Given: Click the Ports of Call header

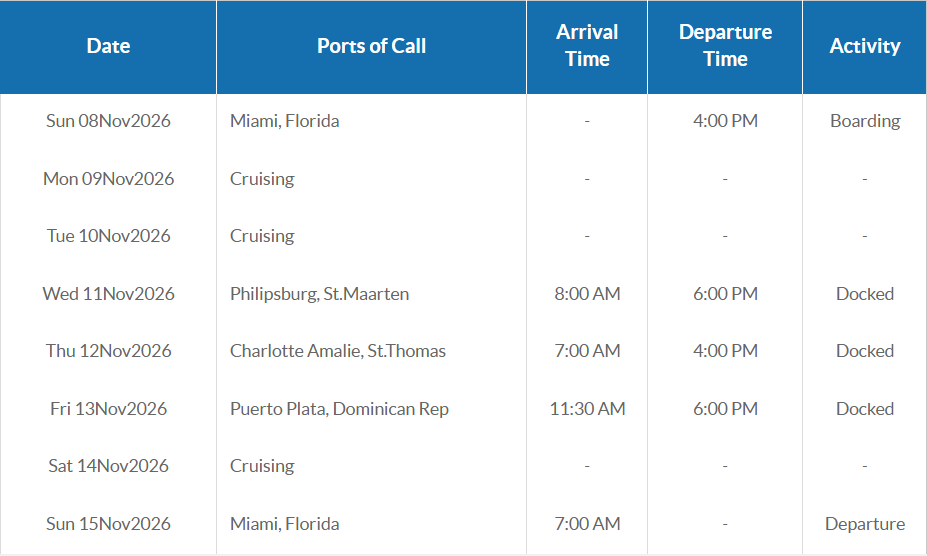Looking at the screenshot, I should tap(371, 46).
